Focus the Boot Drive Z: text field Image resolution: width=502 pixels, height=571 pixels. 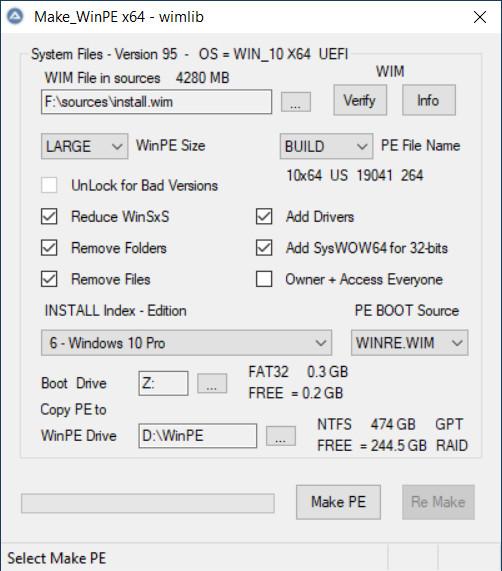coord(163,383)
